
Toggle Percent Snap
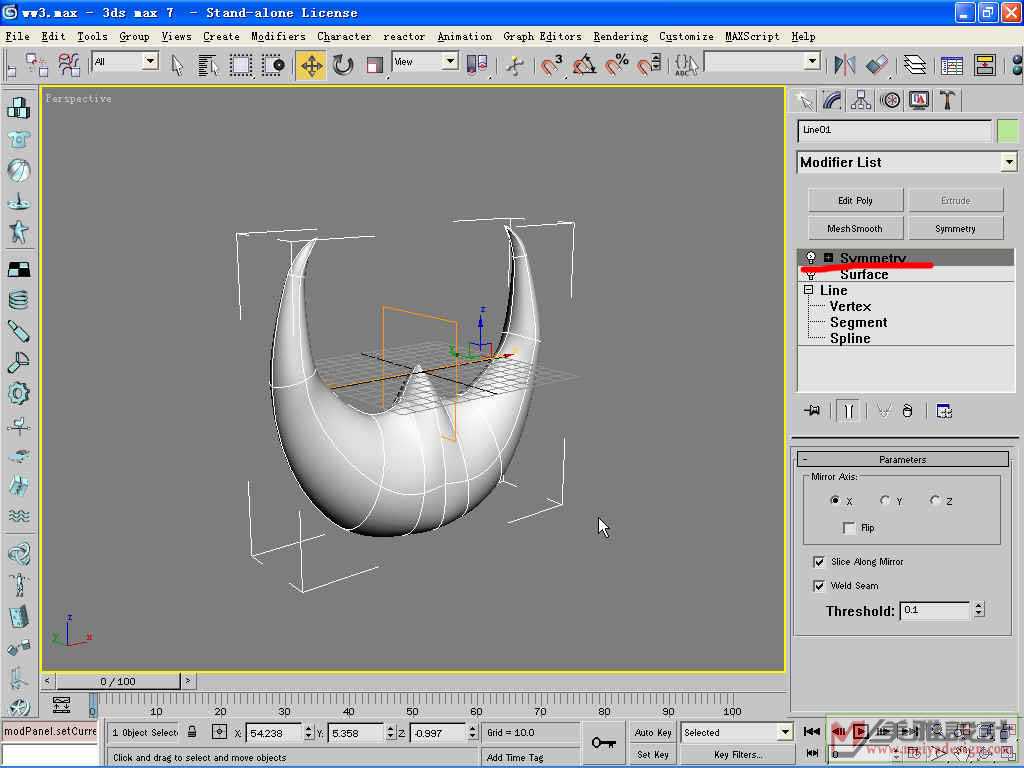(616, 65)
